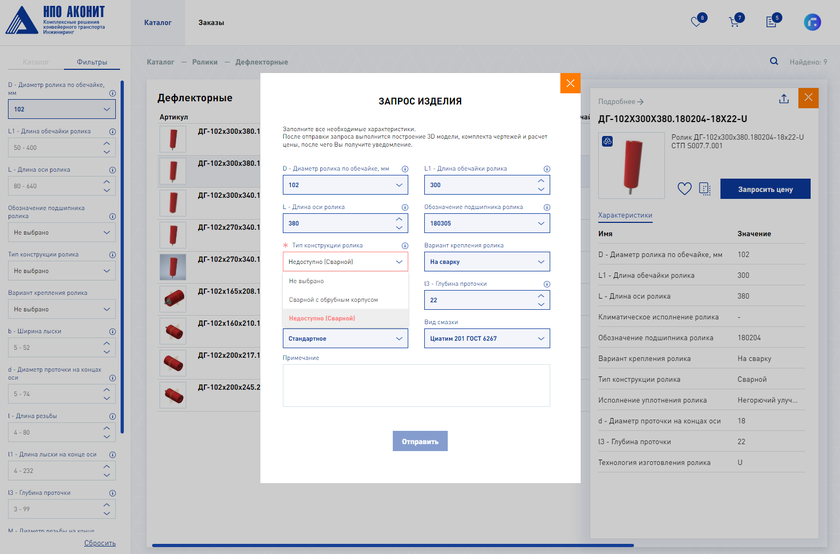Increase L1 обечайки length with up arrow
Image resolution: width=840 pixels, height=554 pixels.
pos(541,181)
